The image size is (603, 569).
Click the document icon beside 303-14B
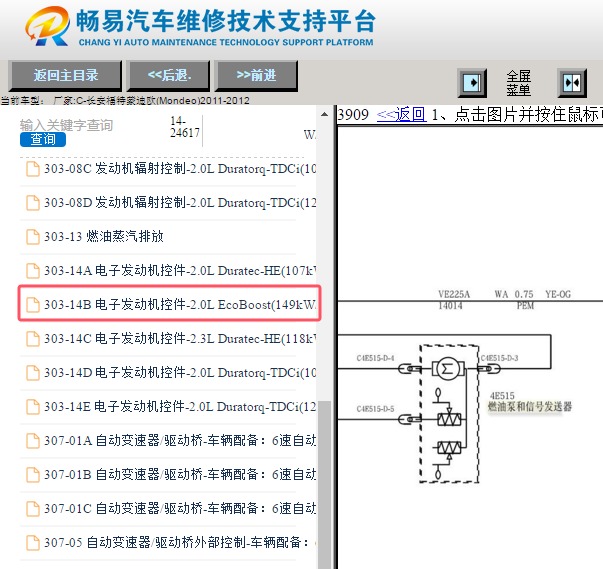(33, 304)
